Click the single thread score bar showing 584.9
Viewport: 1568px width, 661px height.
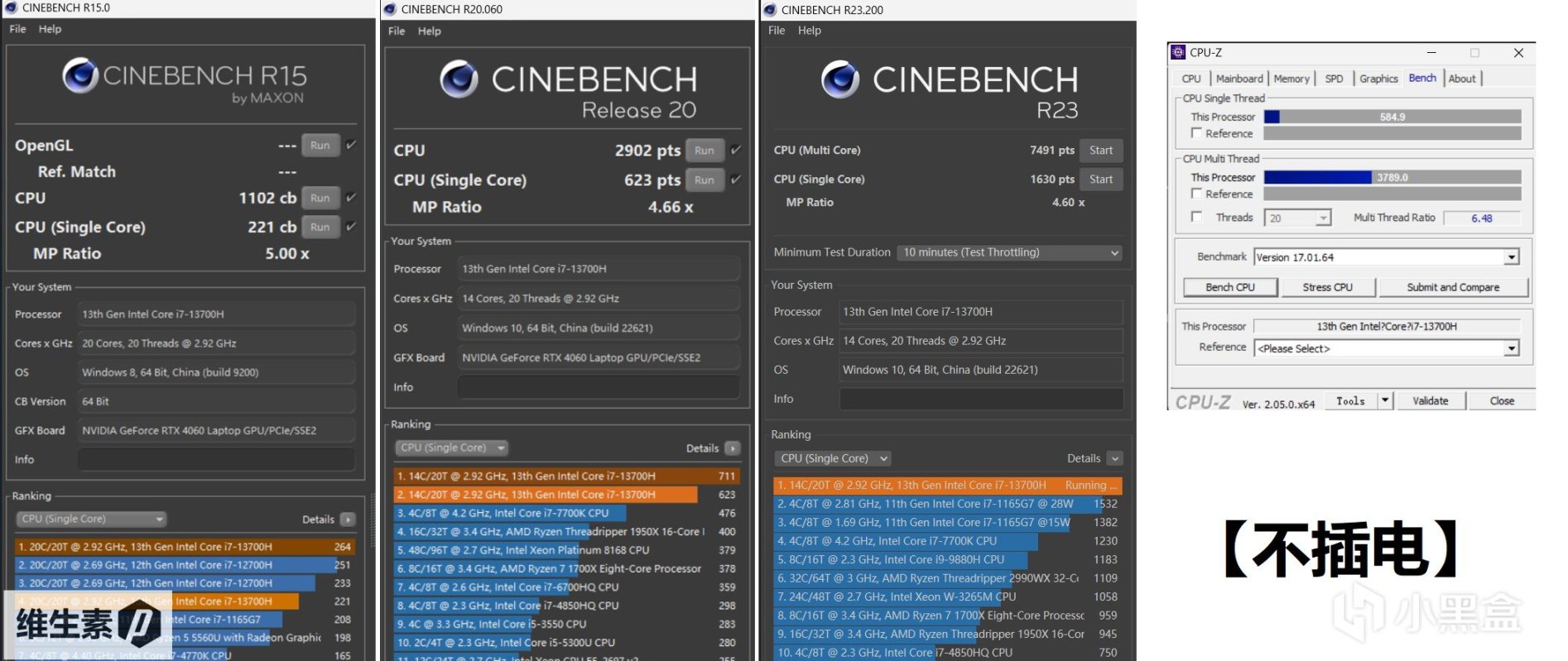click(x=1392, y=117)
